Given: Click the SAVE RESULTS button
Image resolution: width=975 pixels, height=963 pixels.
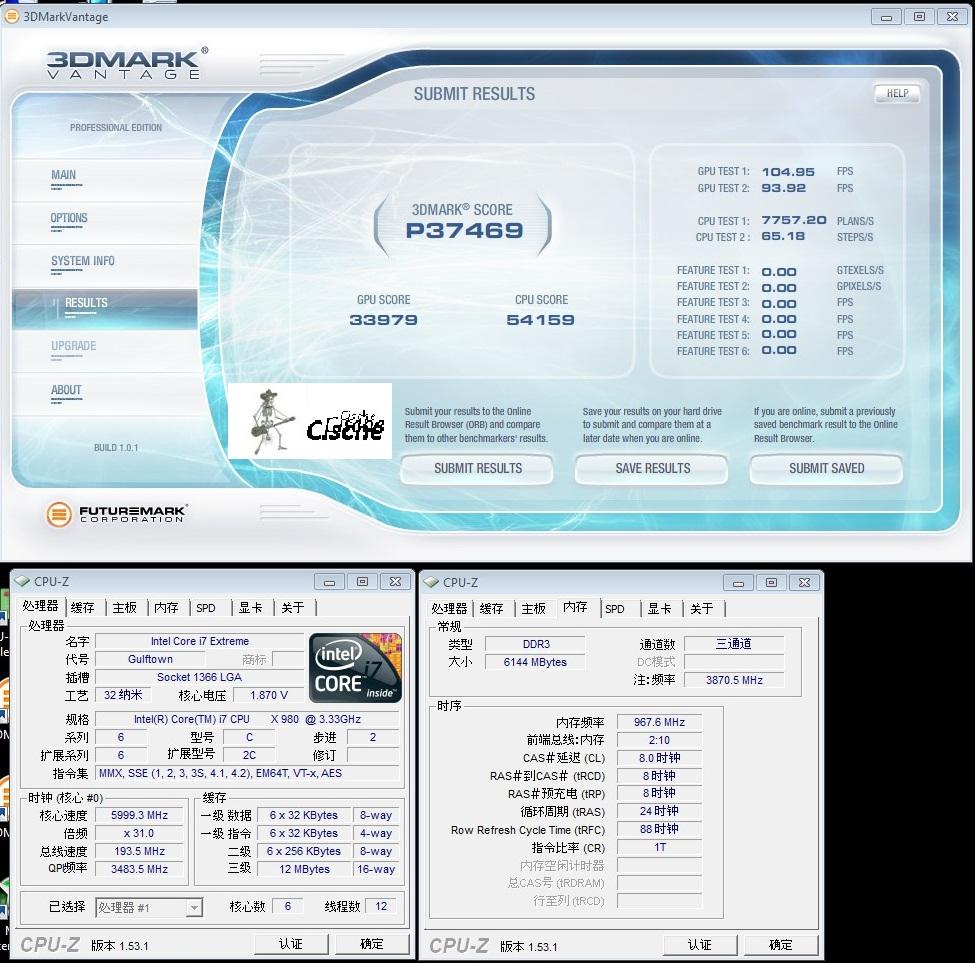Looking at the screenshot, I should tap(652, 468).
